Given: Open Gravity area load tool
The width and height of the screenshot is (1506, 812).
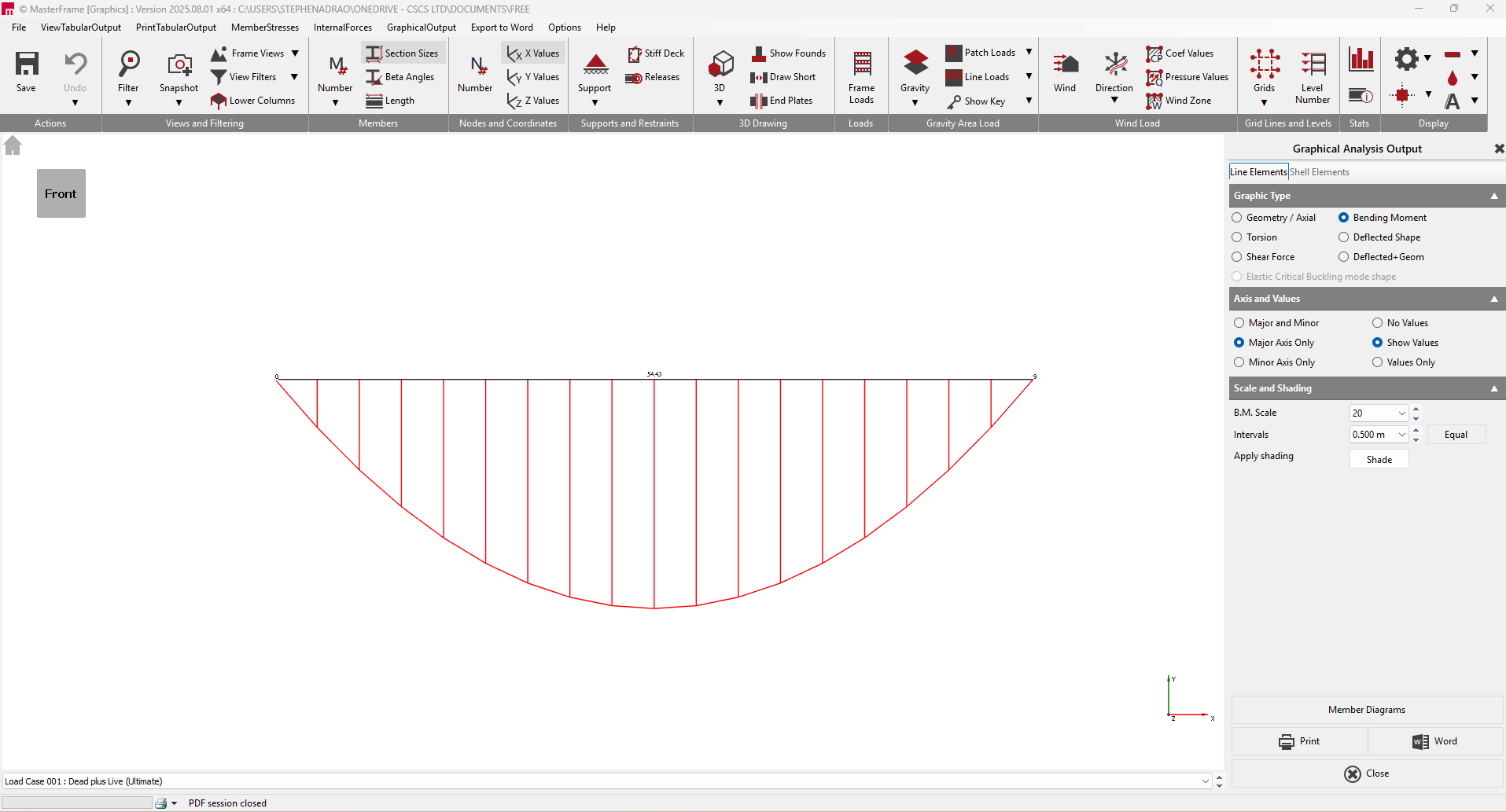Looking at the screenshot, I should [x=915, y=72].
